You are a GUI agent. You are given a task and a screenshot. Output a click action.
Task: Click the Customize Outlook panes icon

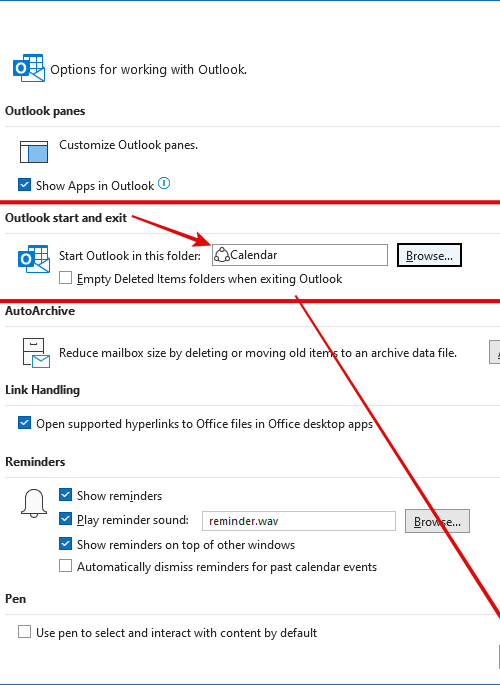click(34, 152)
